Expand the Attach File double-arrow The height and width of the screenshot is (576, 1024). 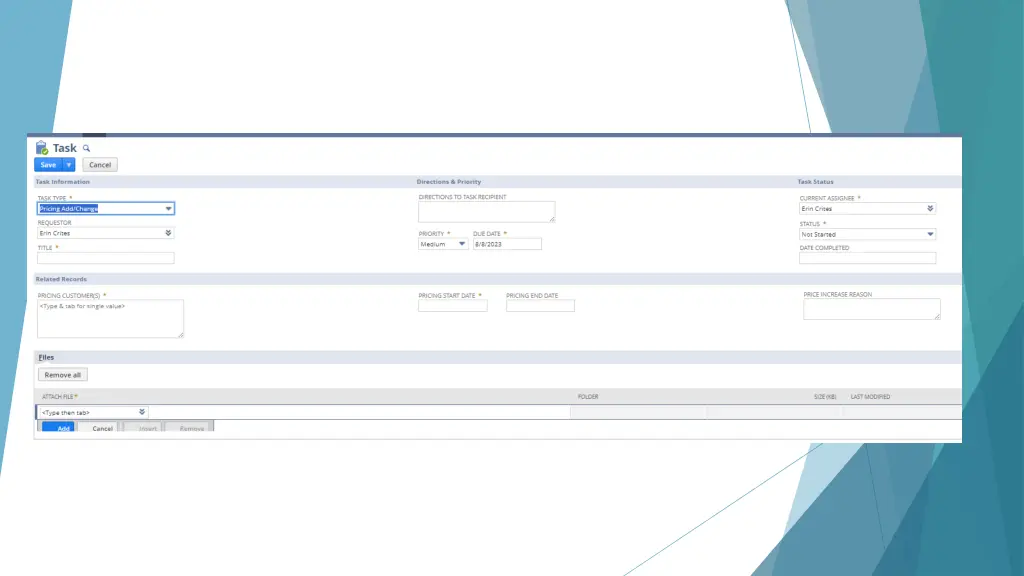(142, 412)
